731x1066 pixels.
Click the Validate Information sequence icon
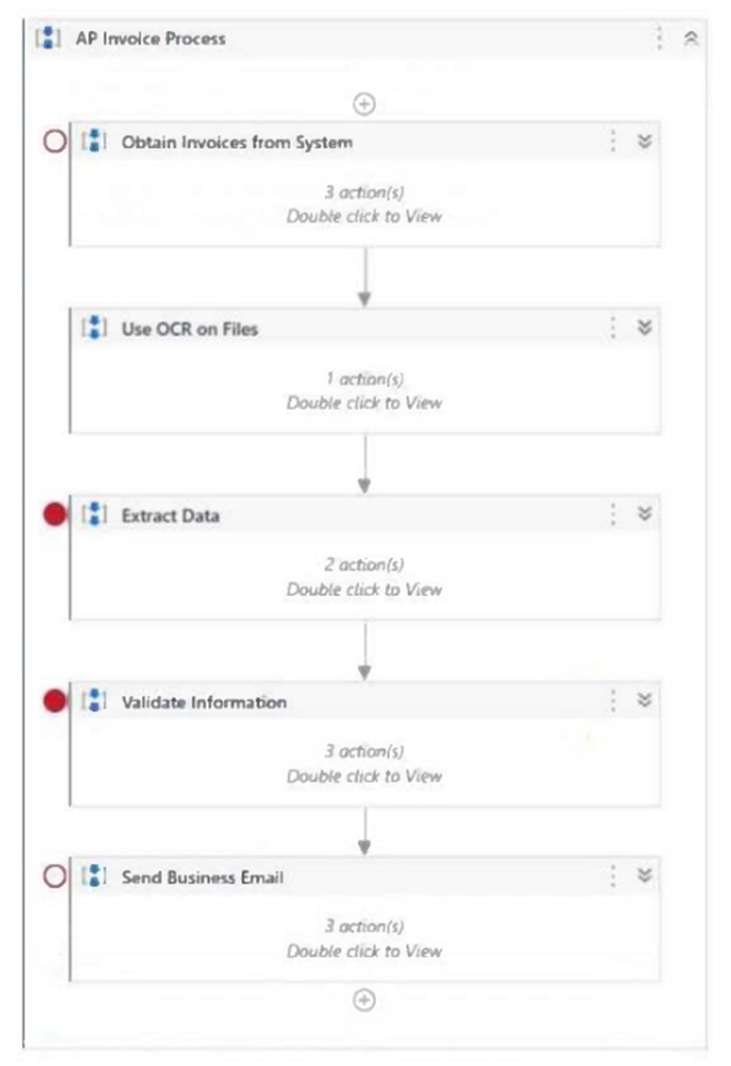coord(93,702)
